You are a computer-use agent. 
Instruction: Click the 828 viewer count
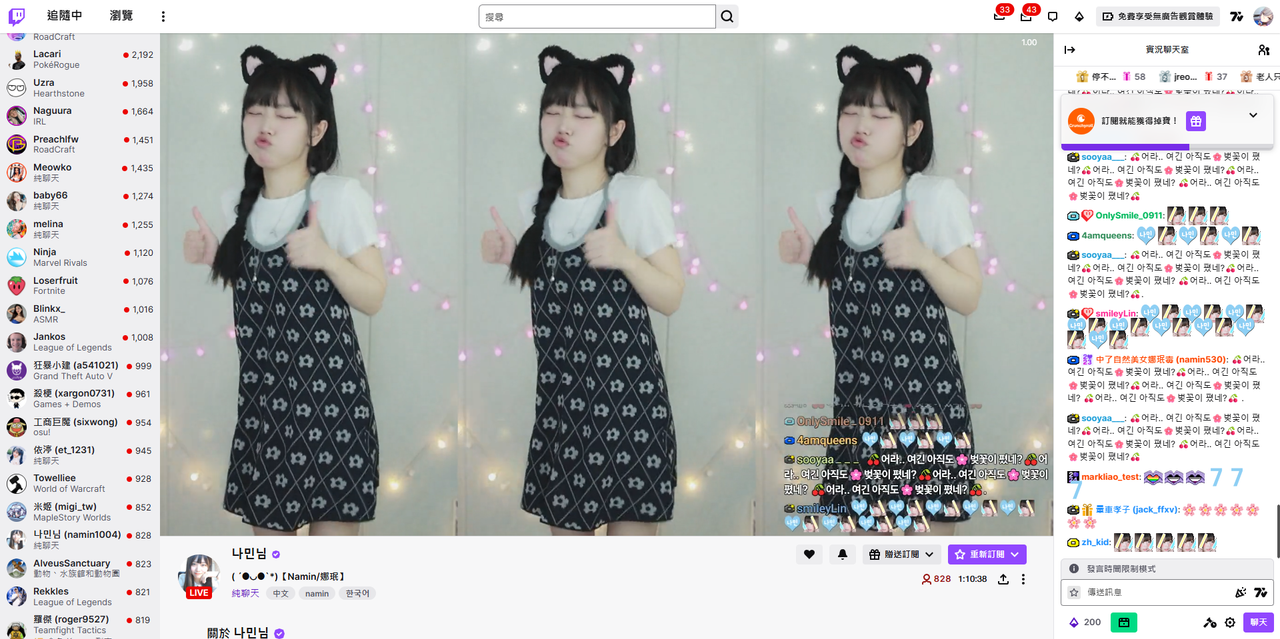click(936, 579)
